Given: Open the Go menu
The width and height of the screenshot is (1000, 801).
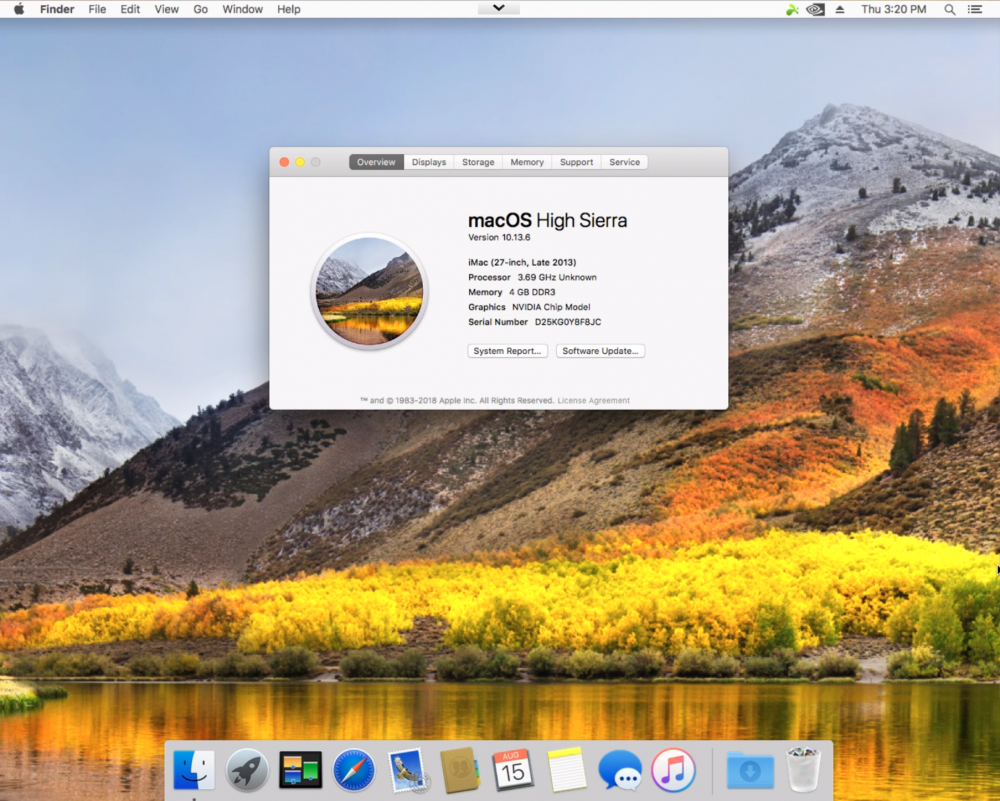Looking at the screenshot, I should click(200, 10).
